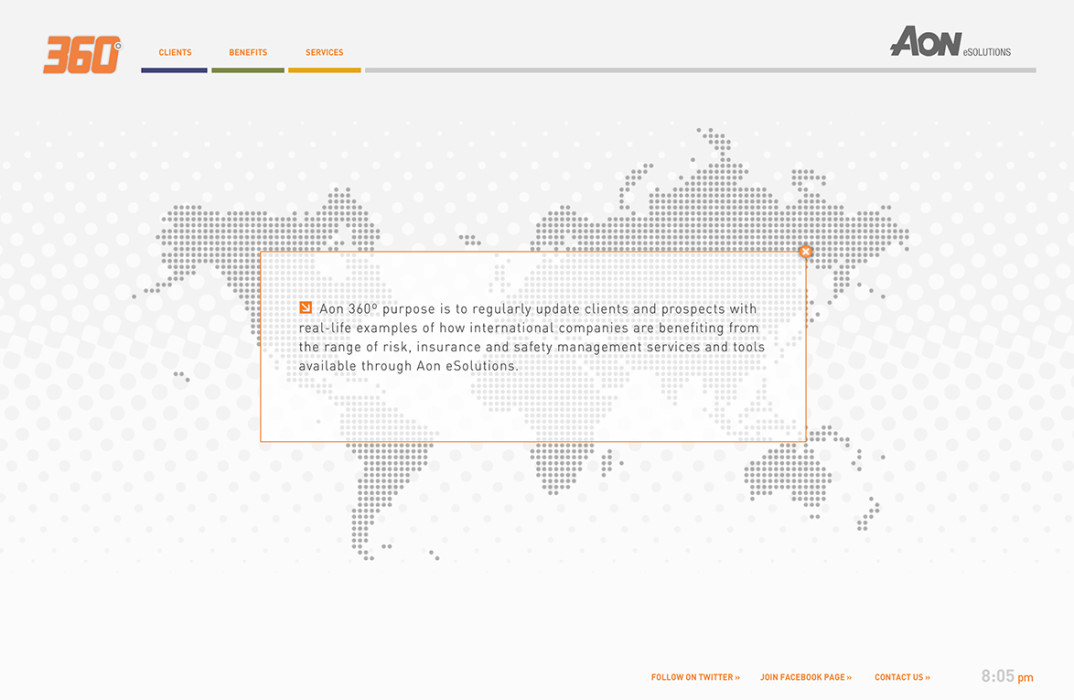Open the Benefits menu item
This screenshot has height=700, width=1074.
pos(248,53)
